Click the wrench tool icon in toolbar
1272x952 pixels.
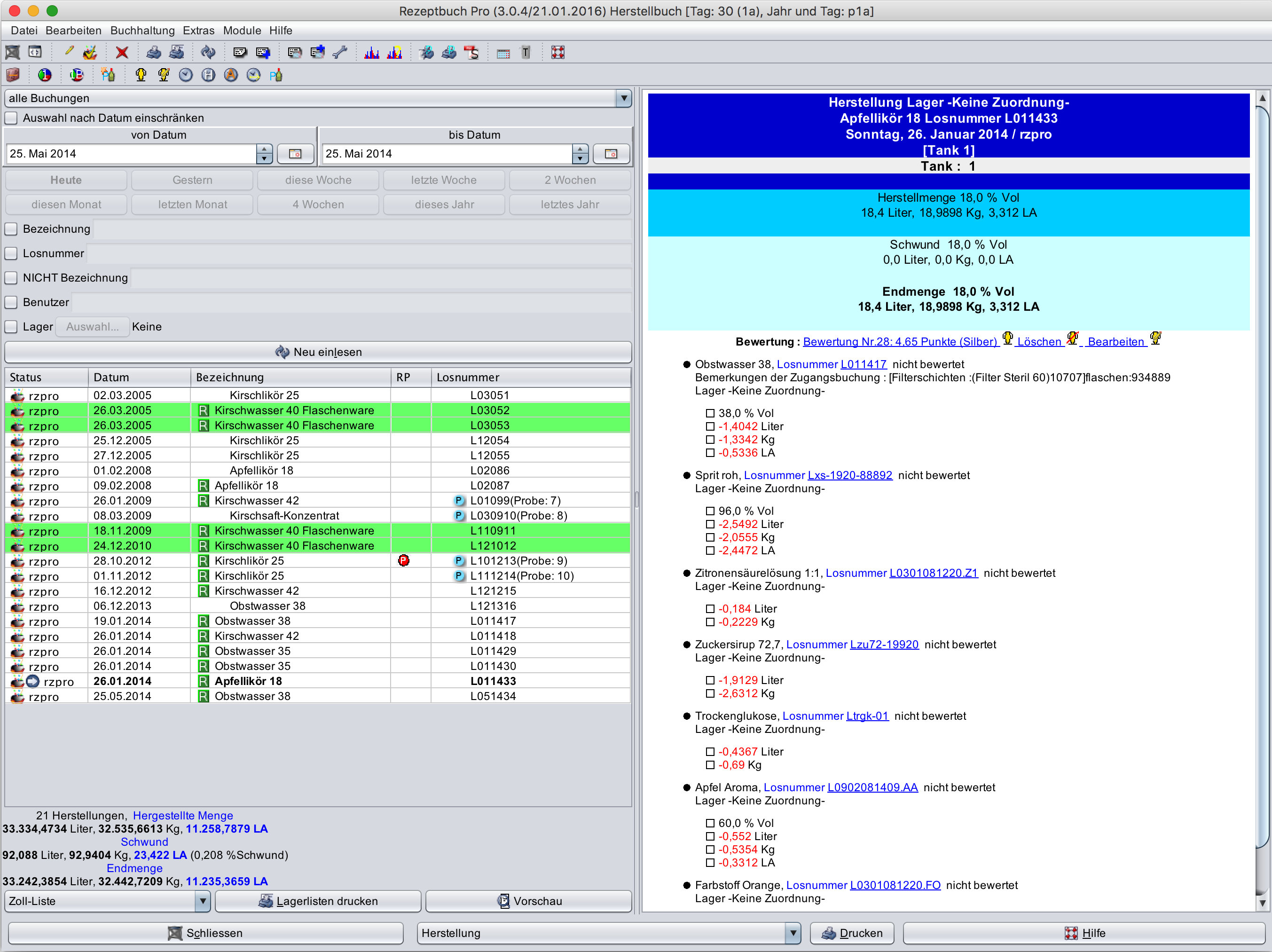point(340,53)
